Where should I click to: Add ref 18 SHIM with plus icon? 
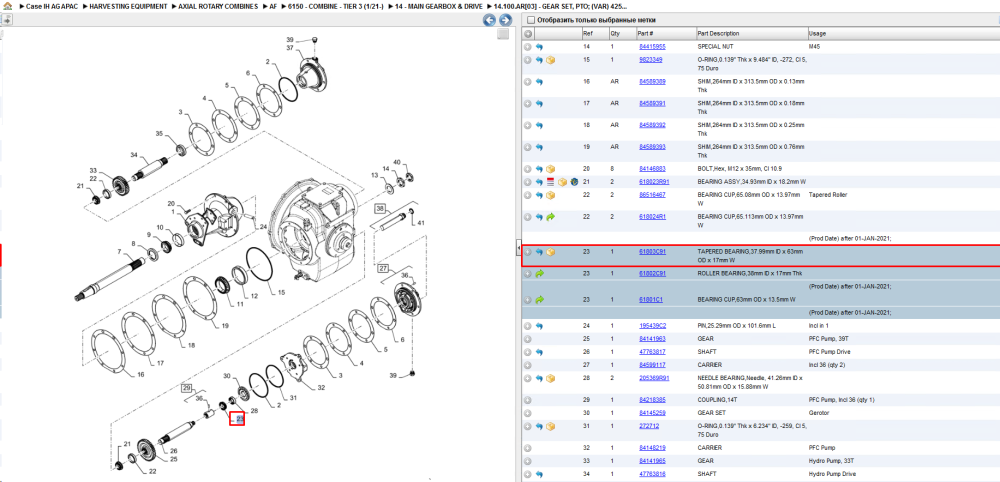[x=527, y=125]
